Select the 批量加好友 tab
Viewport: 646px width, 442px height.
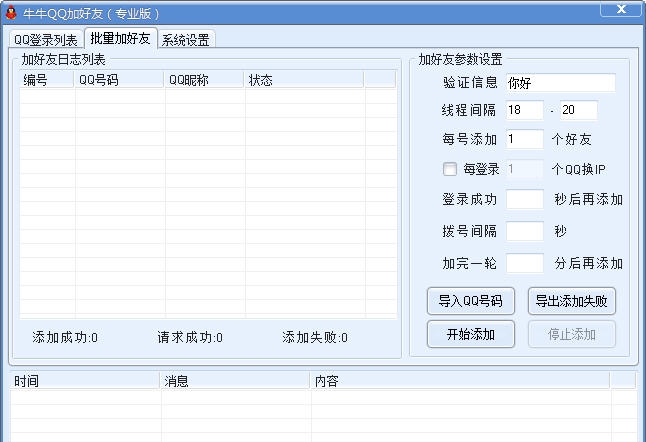point(120,38)
